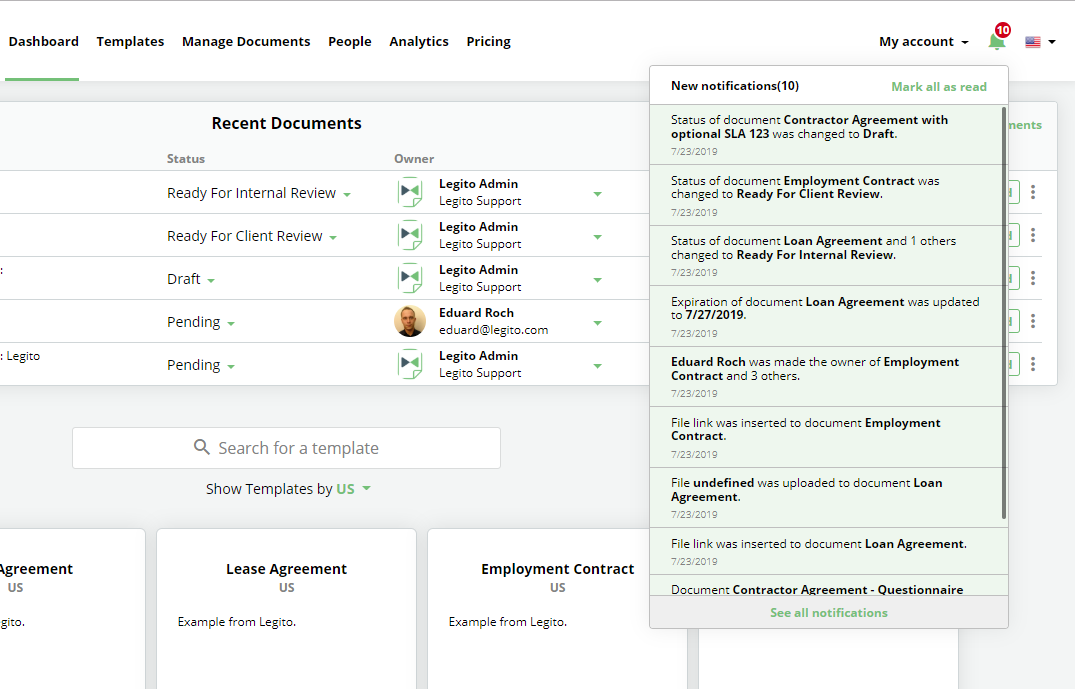The height and width of the screenshot is (689, 1075).
Task: Click the eduard@legito.com email text
Action: [494, 330]
